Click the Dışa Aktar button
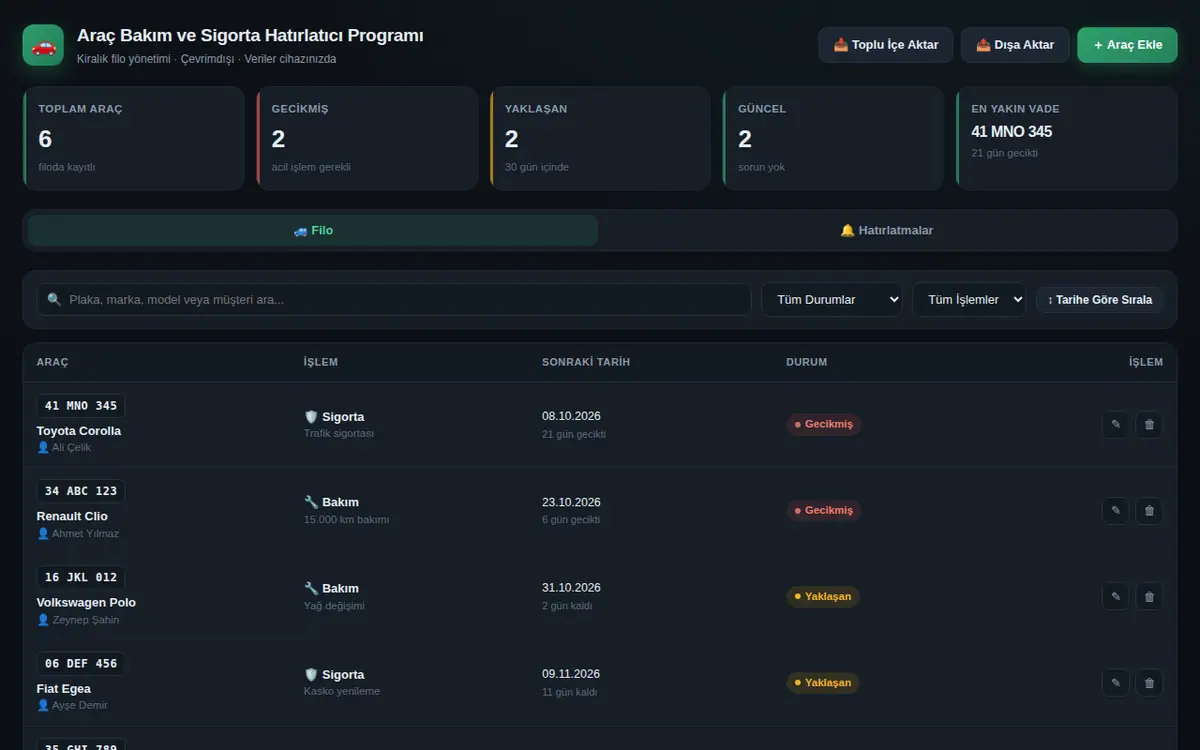 [1015, 45]
